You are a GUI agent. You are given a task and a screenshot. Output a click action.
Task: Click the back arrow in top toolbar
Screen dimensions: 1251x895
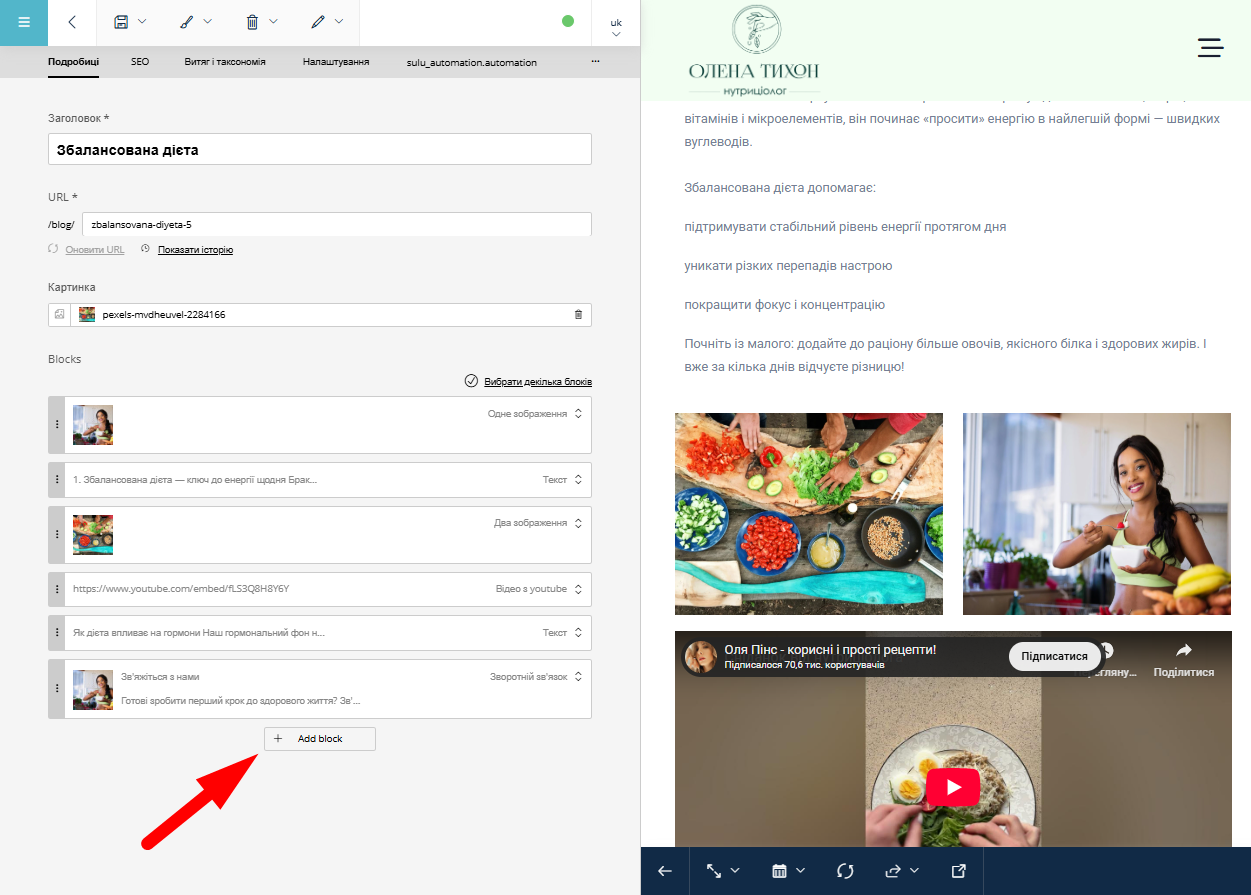click(72, 22)
